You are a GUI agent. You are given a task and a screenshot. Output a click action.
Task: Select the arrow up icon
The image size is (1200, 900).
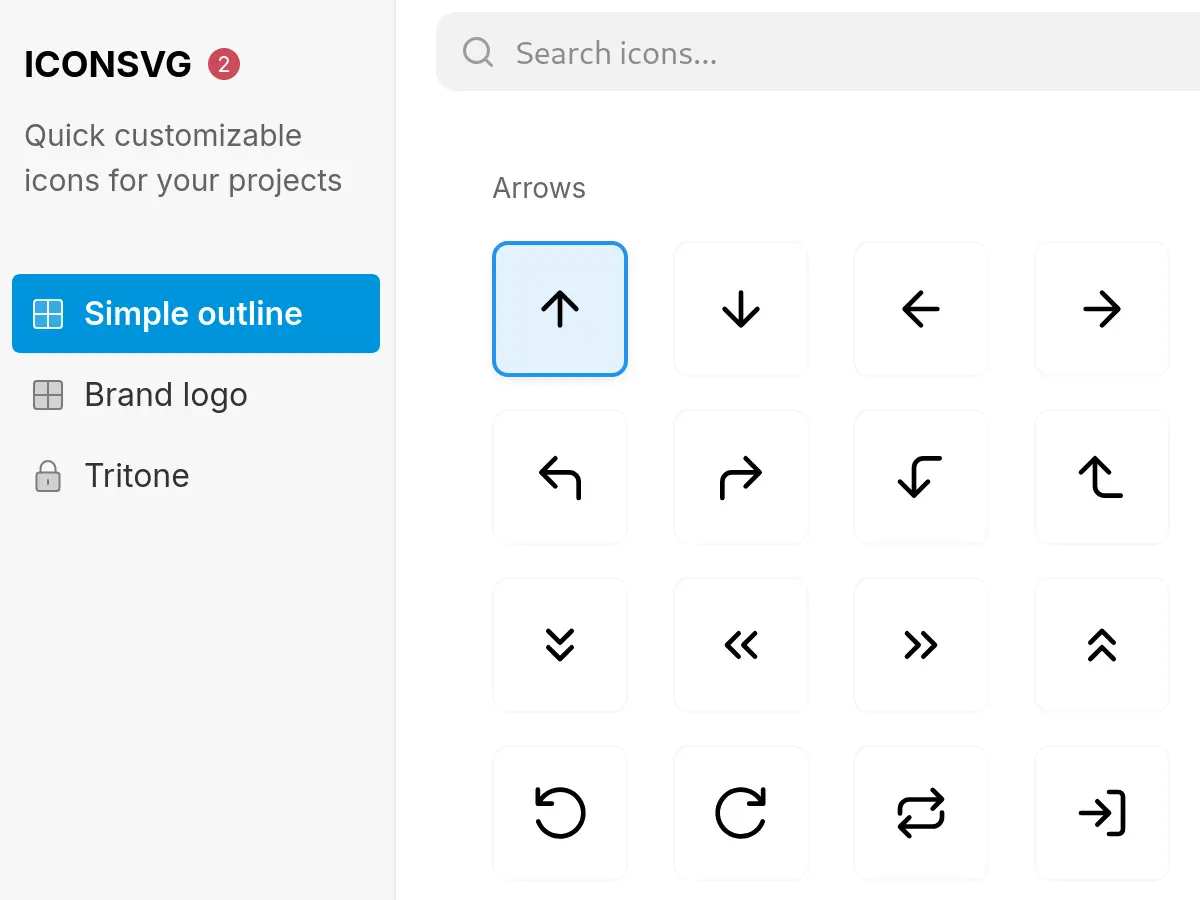tap(560, 309)
